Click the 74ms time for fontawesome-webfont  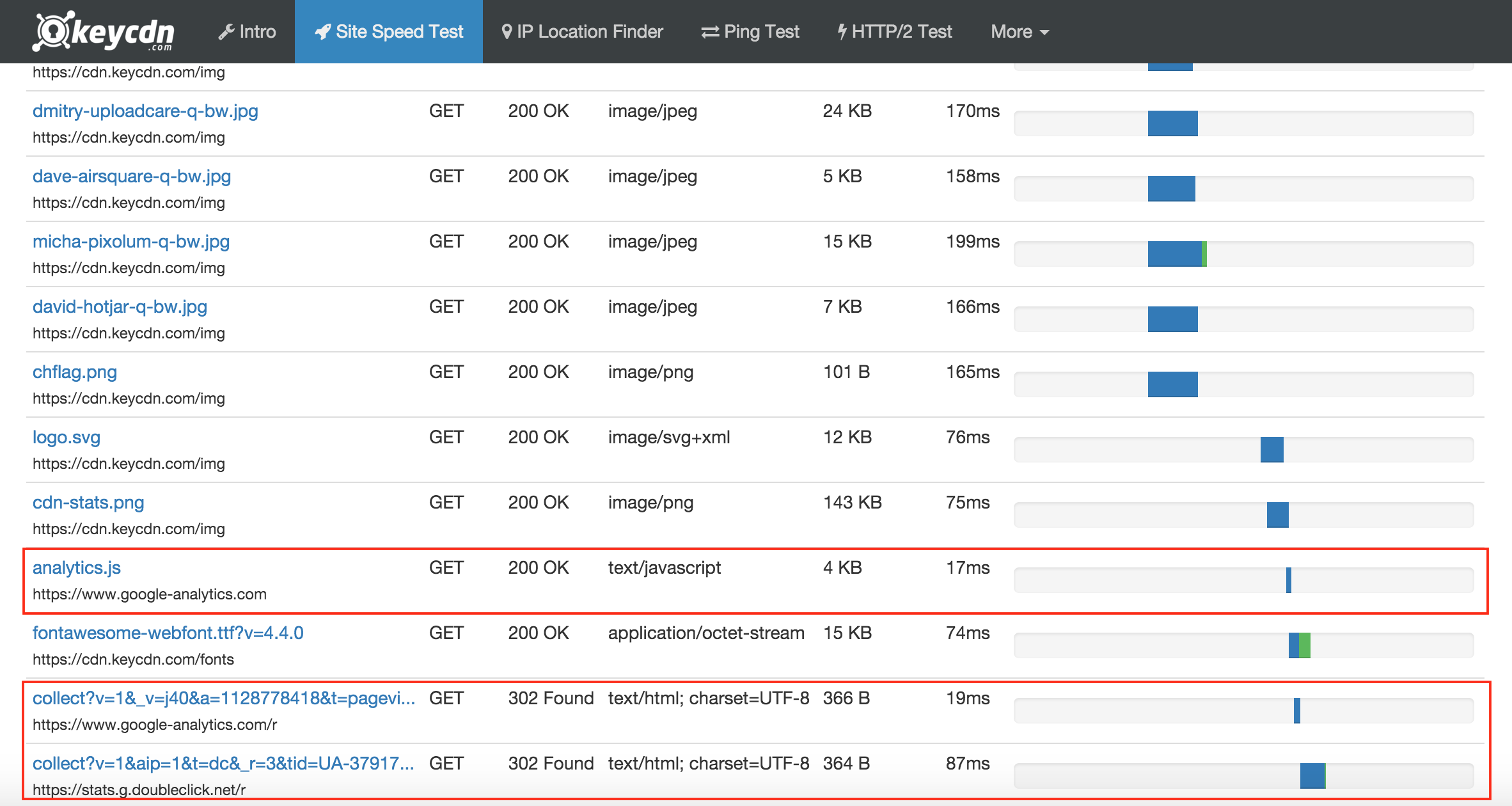(x=968, y=633)
